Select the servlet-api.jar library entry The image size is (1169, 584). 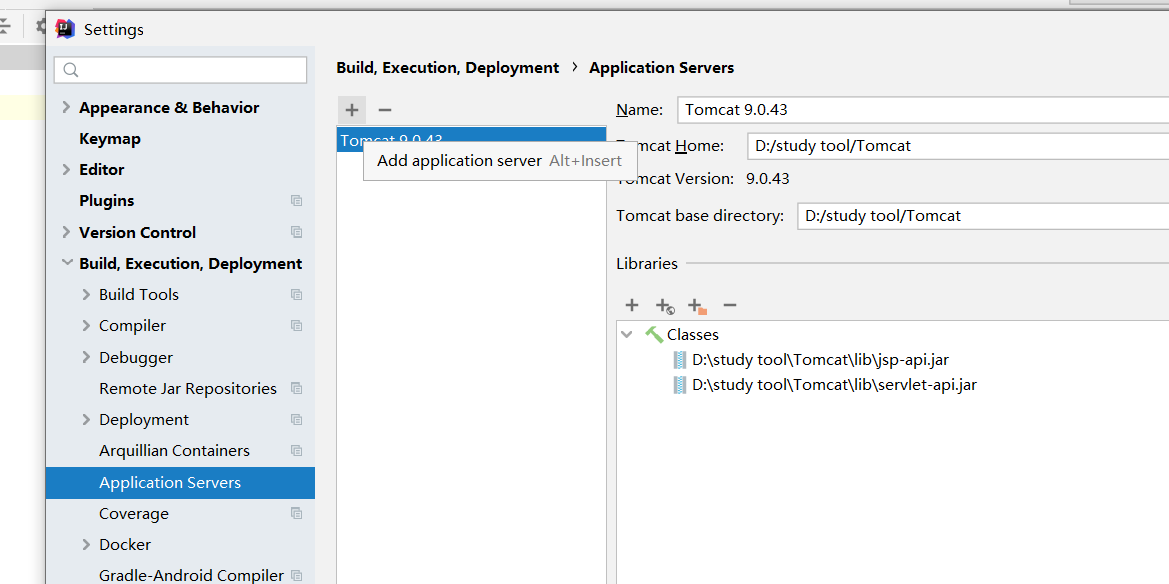click(x=833, y=385)
